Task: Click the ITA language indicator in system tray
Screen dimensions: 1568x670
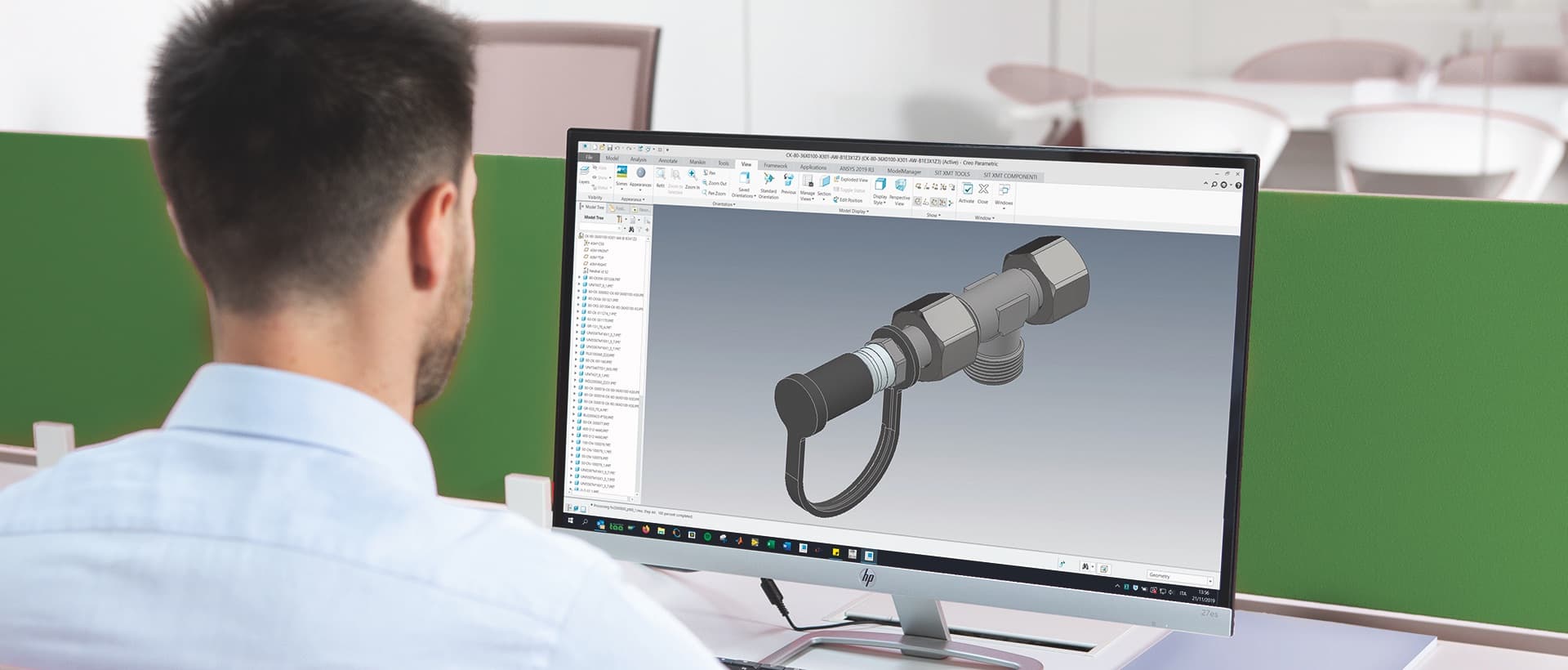Action: [1183, 593]
